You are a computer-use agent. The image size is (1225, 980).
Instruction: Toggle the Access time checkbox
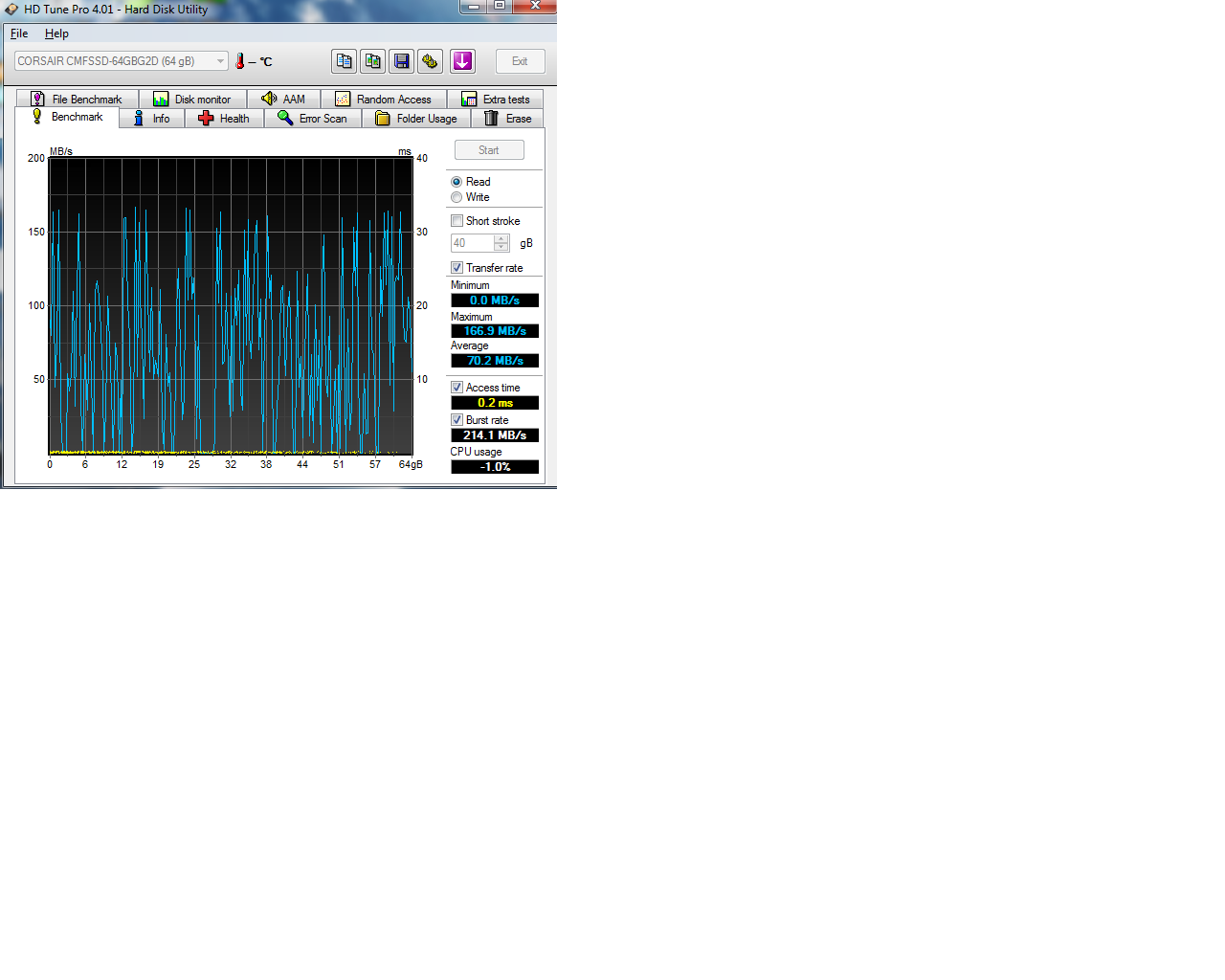(x=457, y=388)
